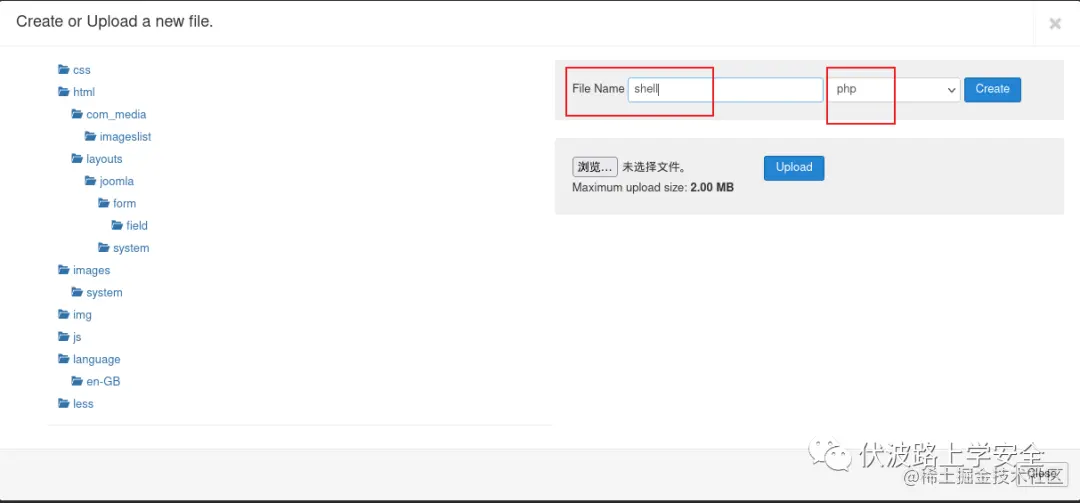Select the css folder name
The height and width of the screenshot is (503, 1080).
[82, 70]
